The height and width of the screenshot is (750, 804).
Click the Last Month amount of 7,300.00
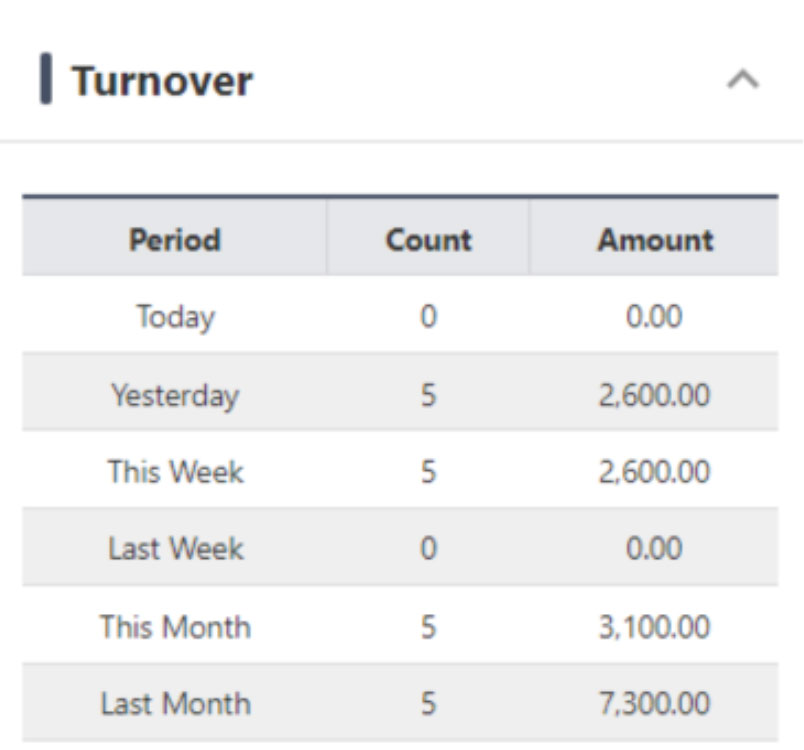[655, 704]
